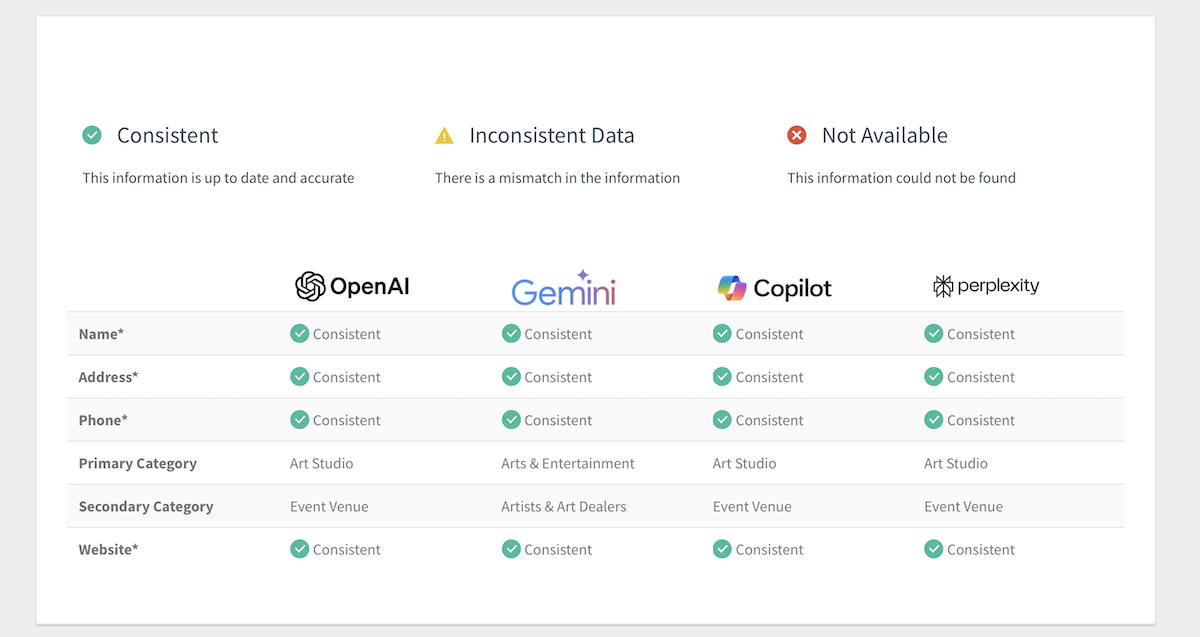Click the Name row check icon under Copilot
Screen dimensions: 1200x637
722,333
